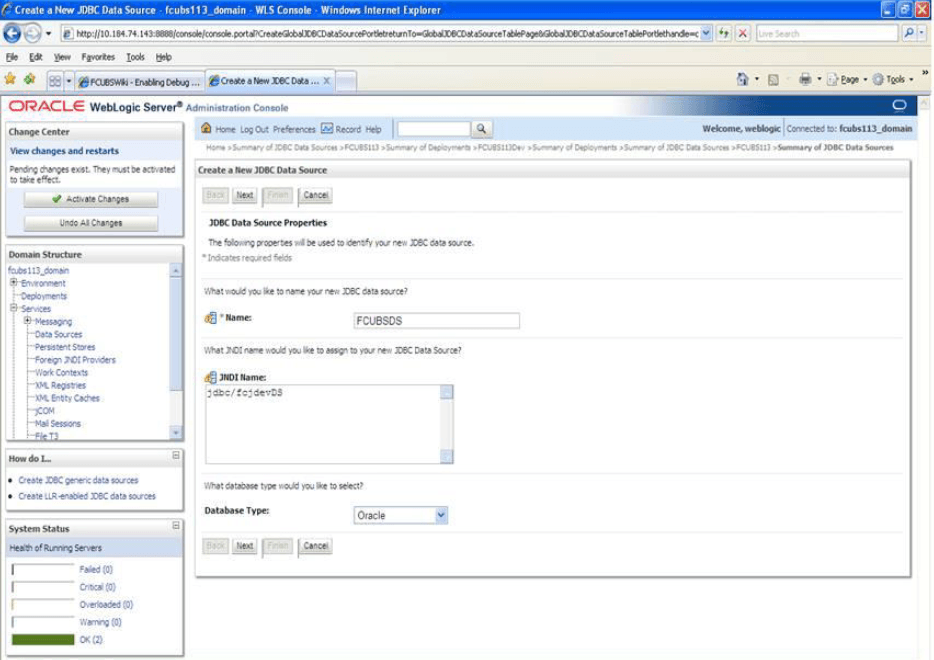Viewport: 934px width, 660px height.
Task: Click the Live Search input box
Action: (x=827, y=33)
